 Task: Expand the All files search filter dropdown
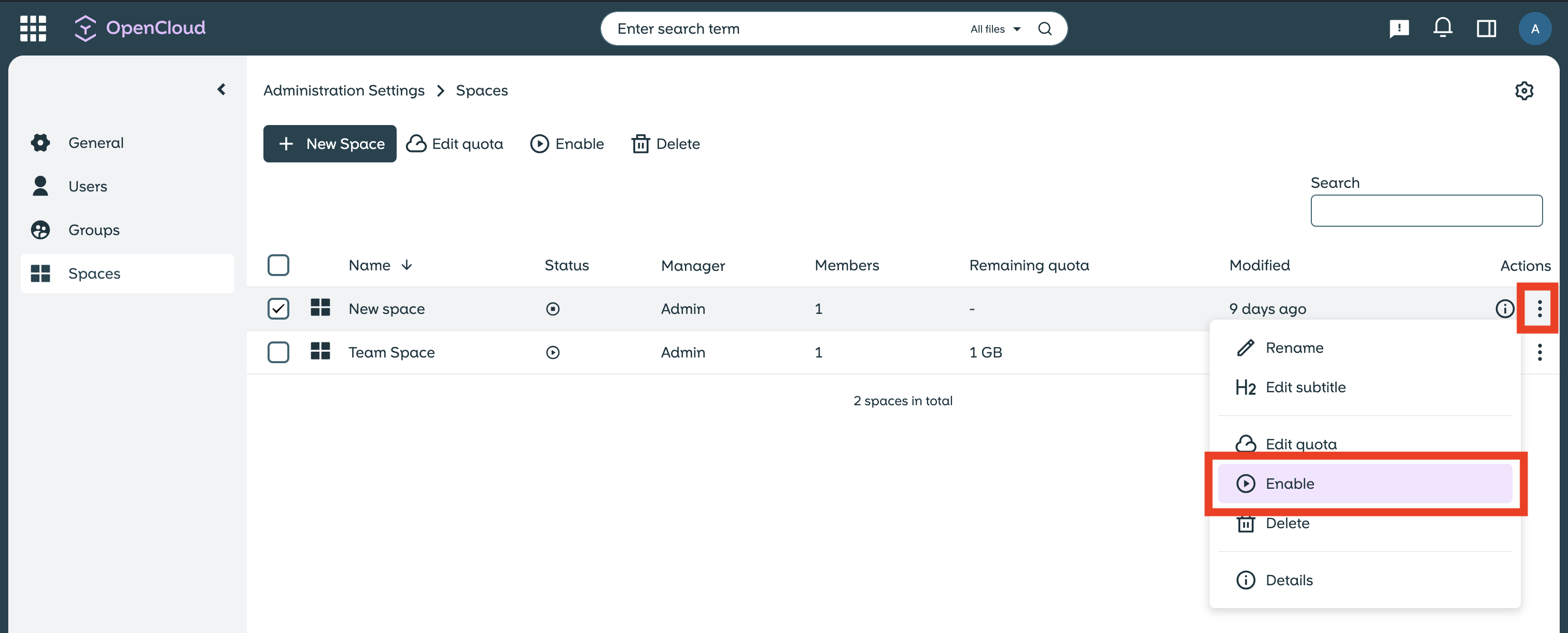click(x=995, y=29)
